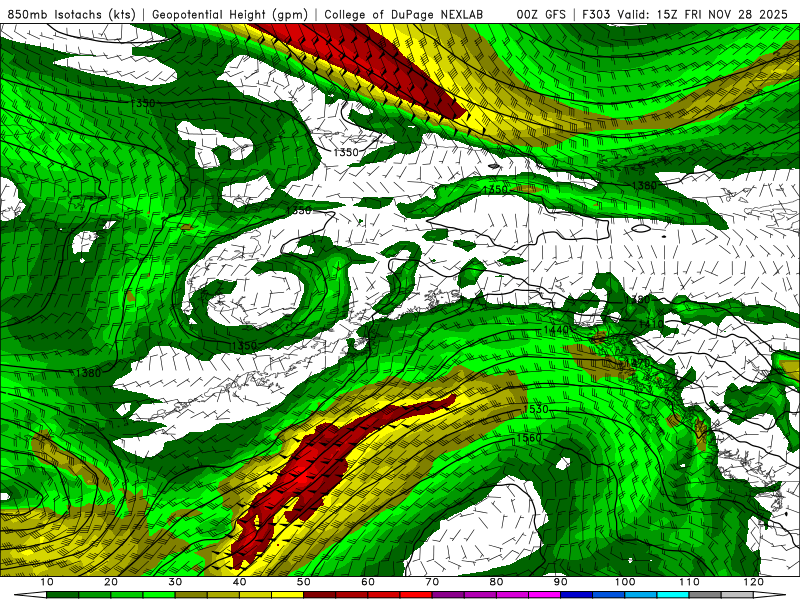Screen dimensions: 800x600
Task: Click the 1530 height contour label
Action: pos(536,409)
